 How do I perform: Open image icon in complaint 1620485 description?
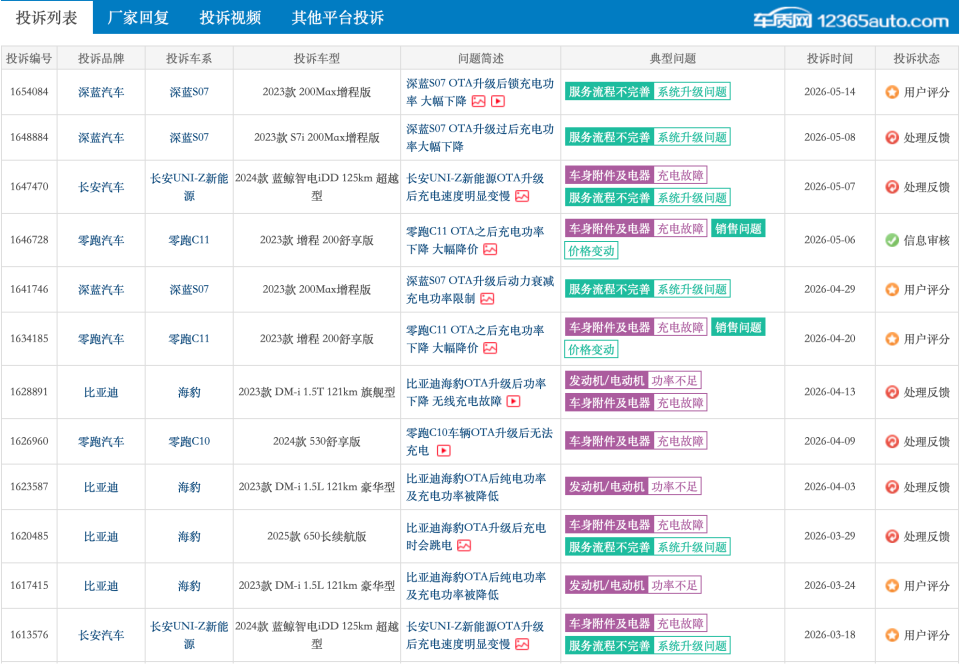[x=464, y=546]
